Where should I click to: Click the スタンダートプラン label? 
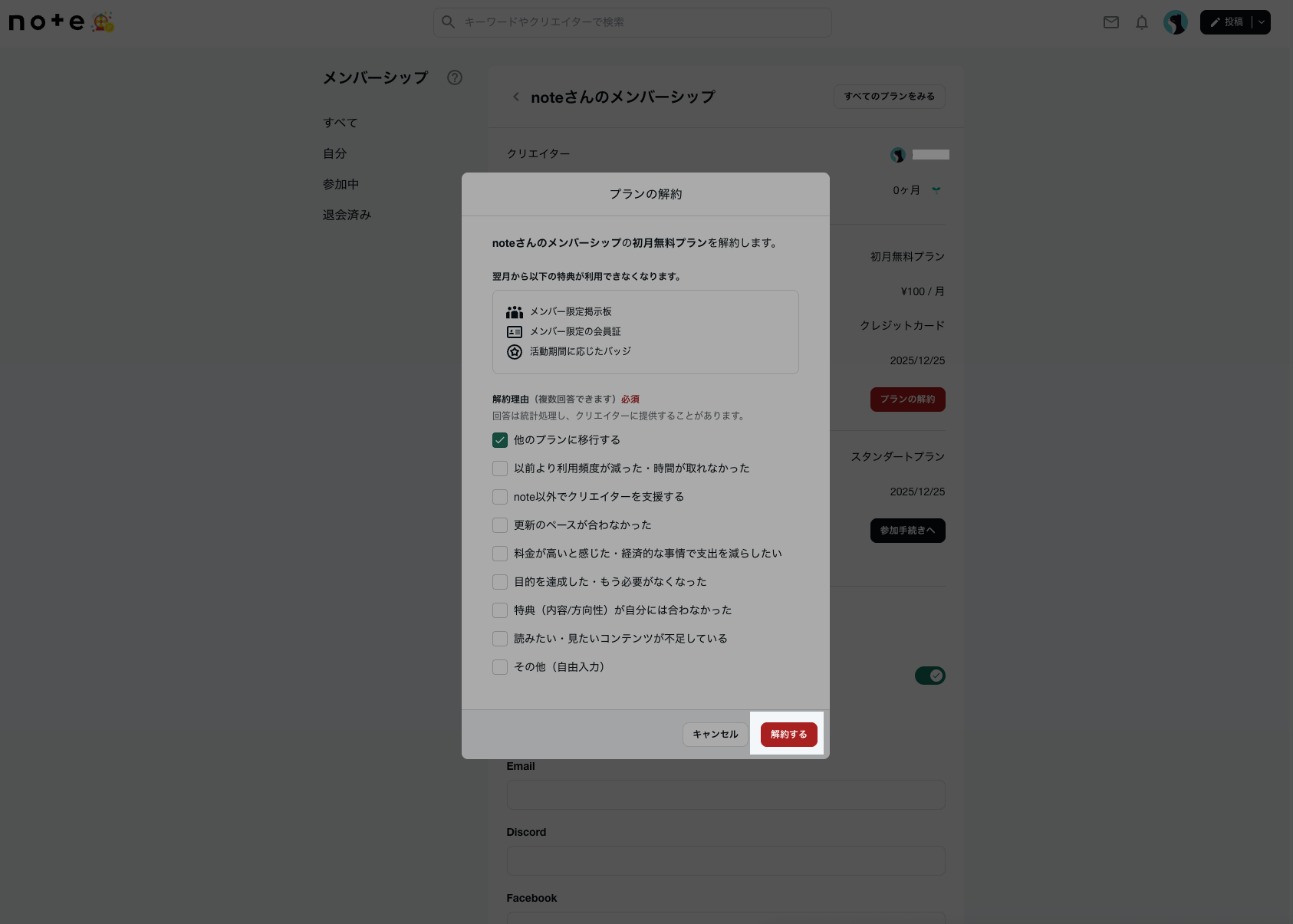[898, 457]
